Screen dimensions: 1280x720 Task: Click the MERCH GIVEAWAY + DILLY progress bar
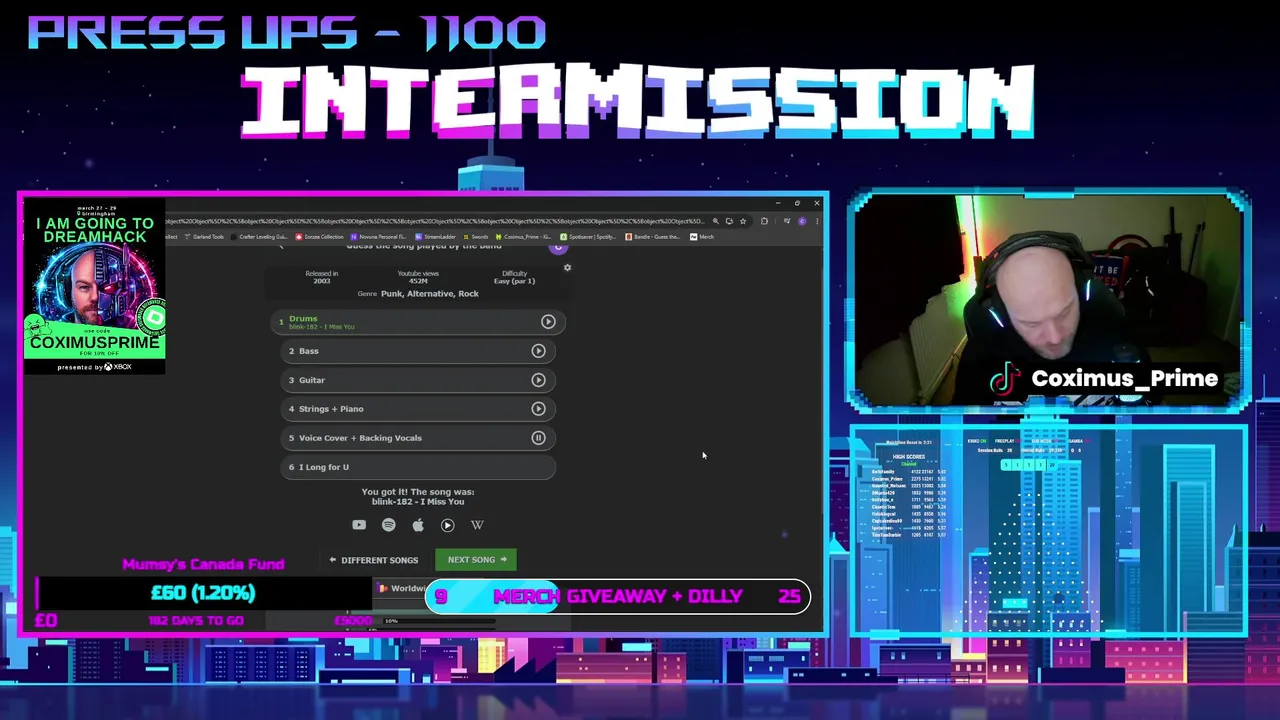(618, 597)
